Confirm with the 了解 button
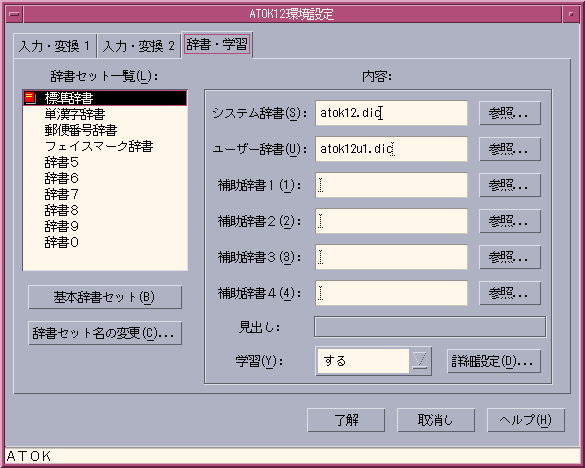This screenshot has height=468, width=585. click(x=346, y=420)
